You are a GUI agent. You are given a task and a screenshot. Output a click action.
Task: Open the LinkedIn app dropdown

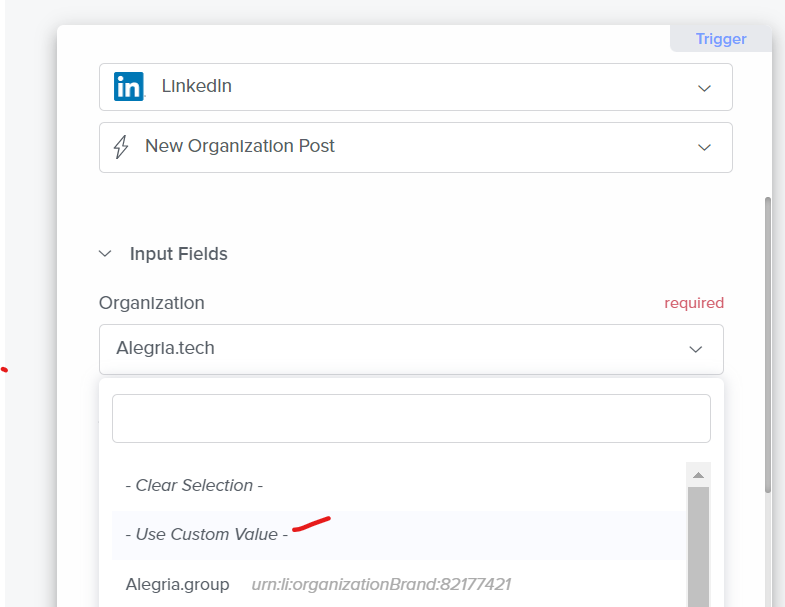[416, 87]
